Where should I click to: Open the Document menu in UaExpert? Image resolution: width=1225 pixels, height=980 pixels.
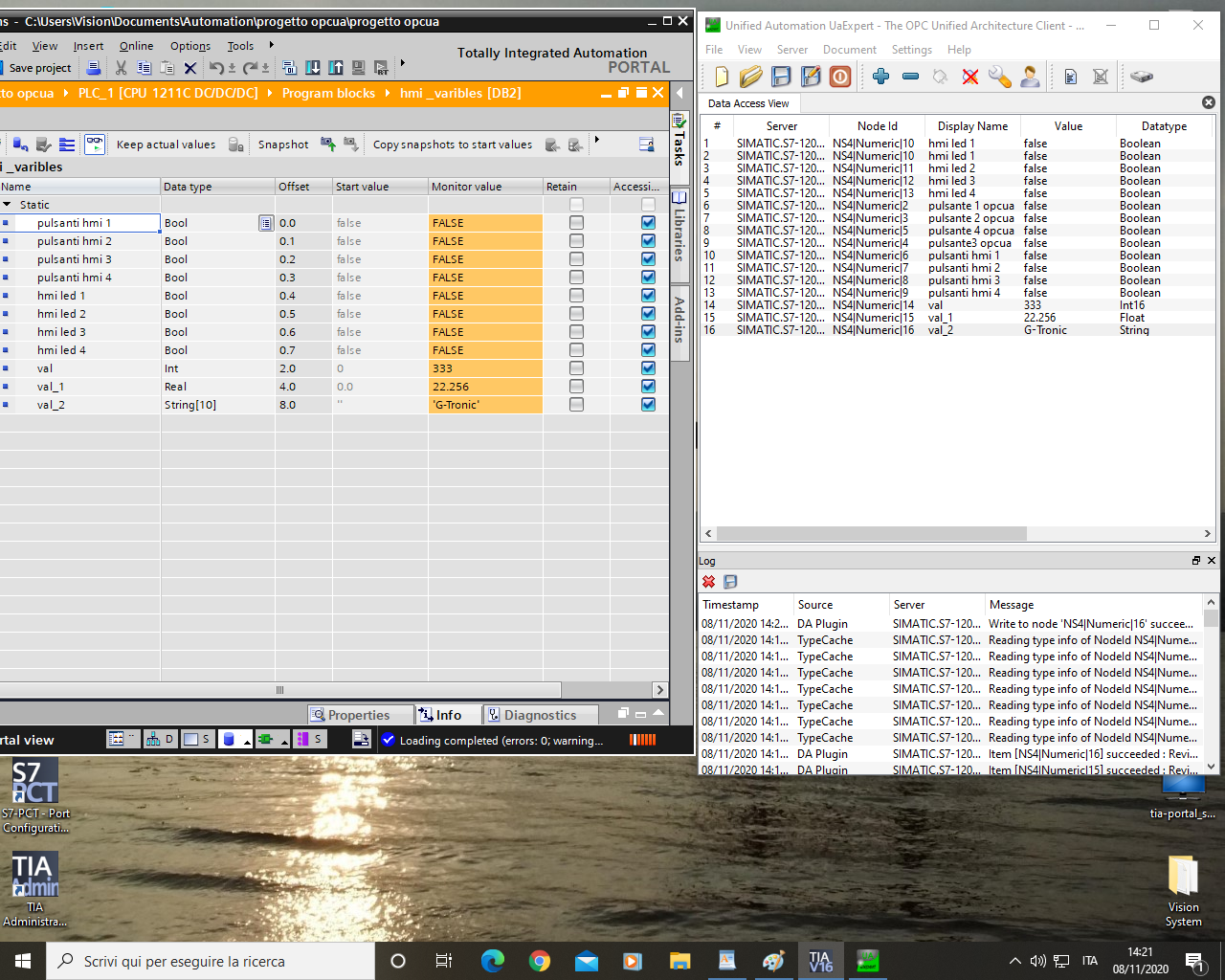pos(849,50)
